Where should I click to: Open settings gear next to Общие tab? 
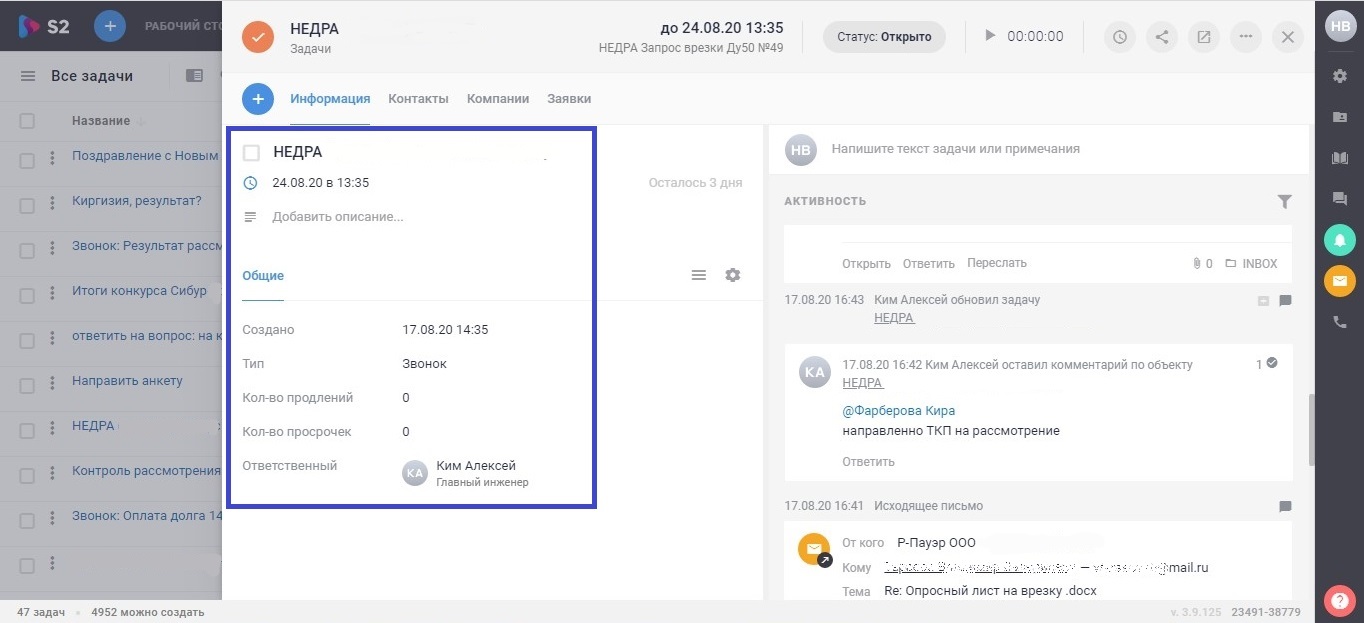pos(733,275)
